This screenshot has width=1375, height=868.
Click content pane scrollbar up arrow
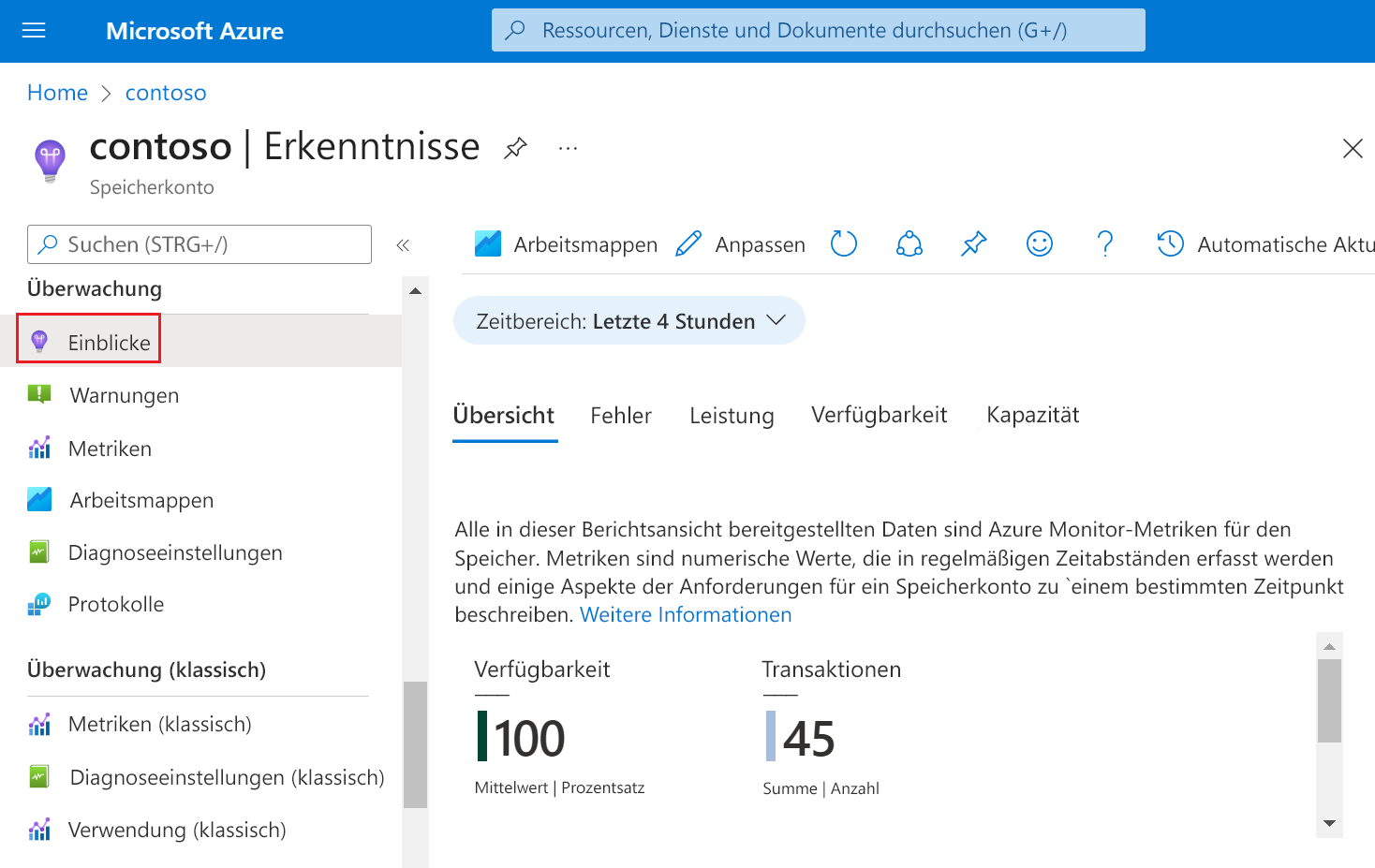pos(1329,646)
